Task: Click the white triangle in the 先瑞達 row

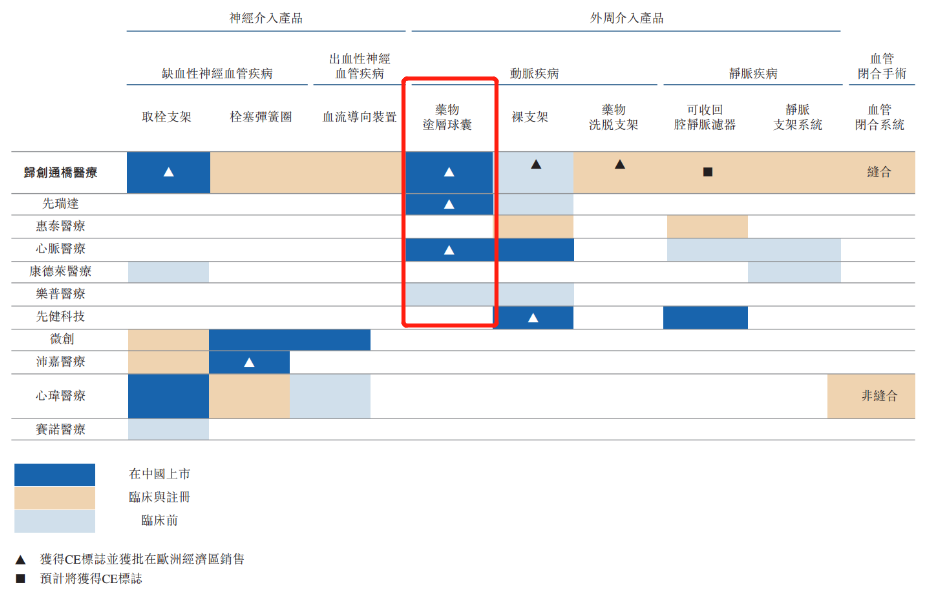Action: 449,204
